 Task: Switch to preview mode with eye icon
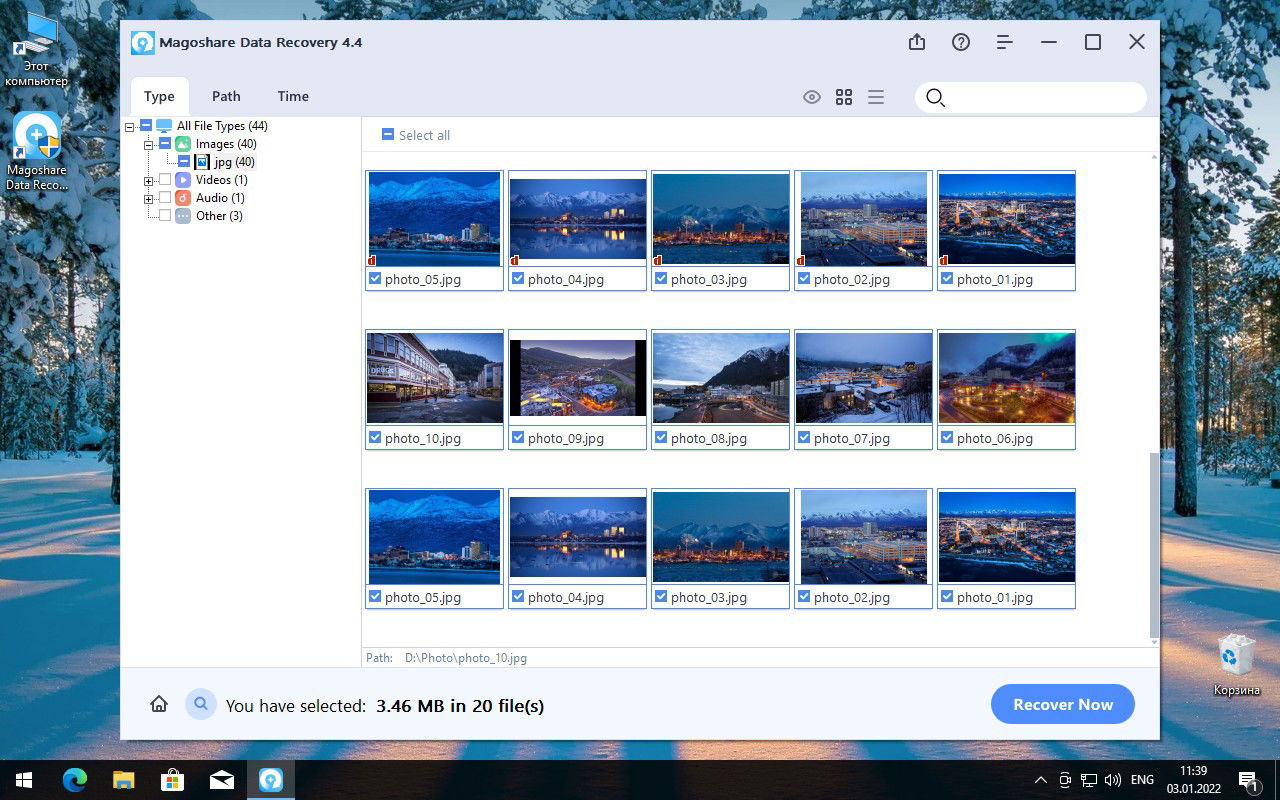coord(812,97)
